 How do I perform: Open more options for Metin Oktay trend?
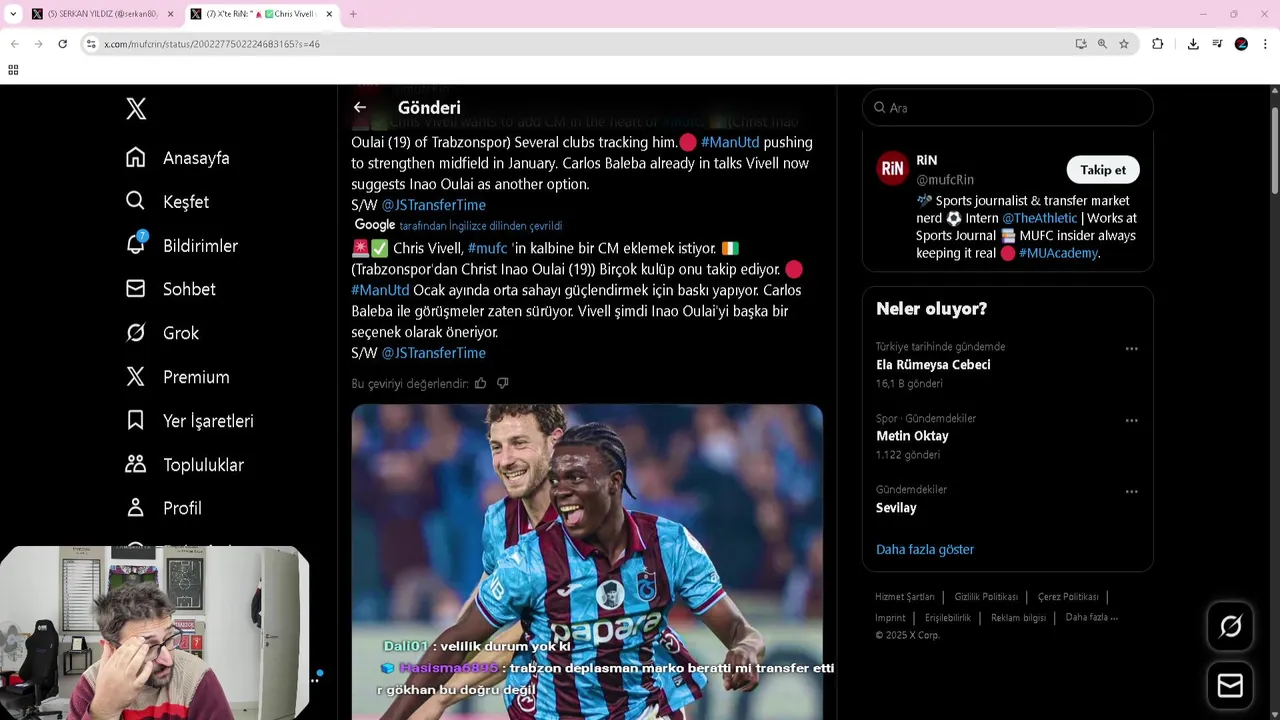1131,421
